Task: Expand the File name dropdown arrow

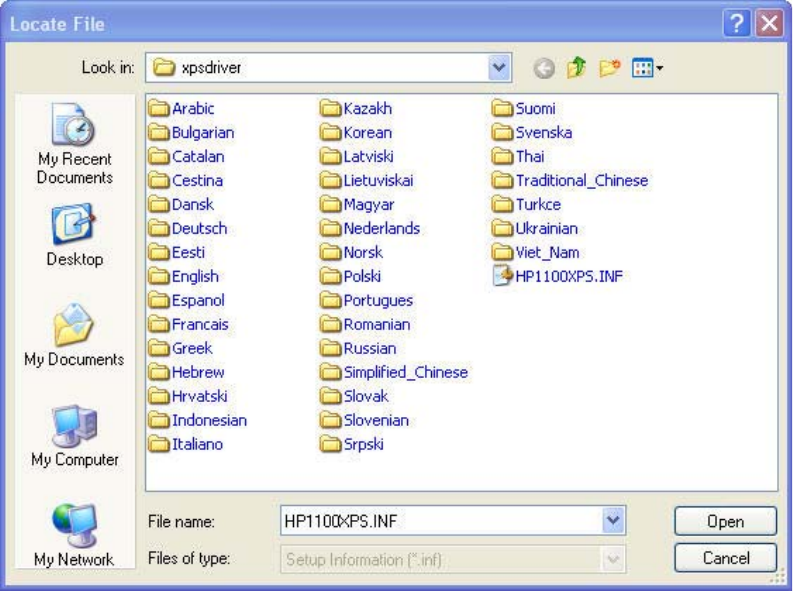Action: point(613,520)
